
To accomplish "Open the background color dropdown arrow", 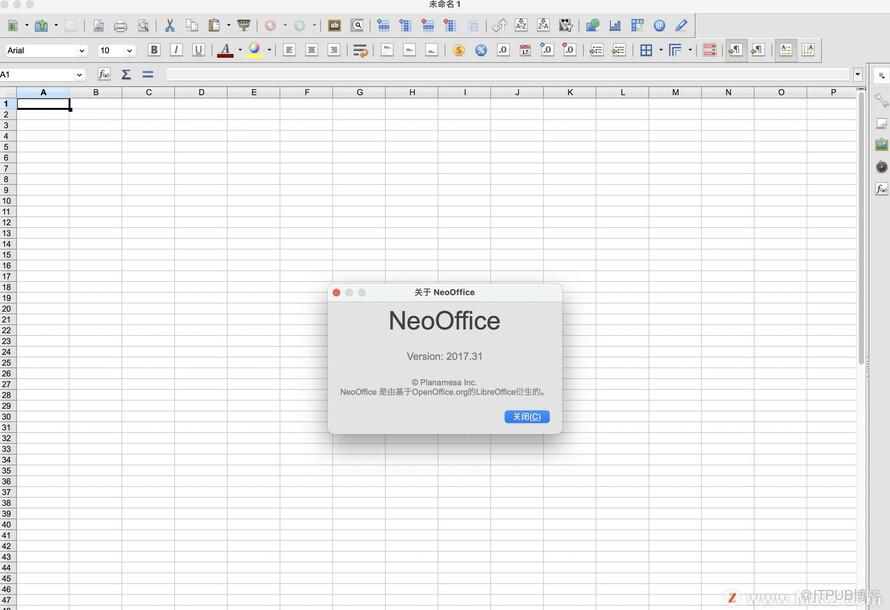I will (x=269, y=51).
